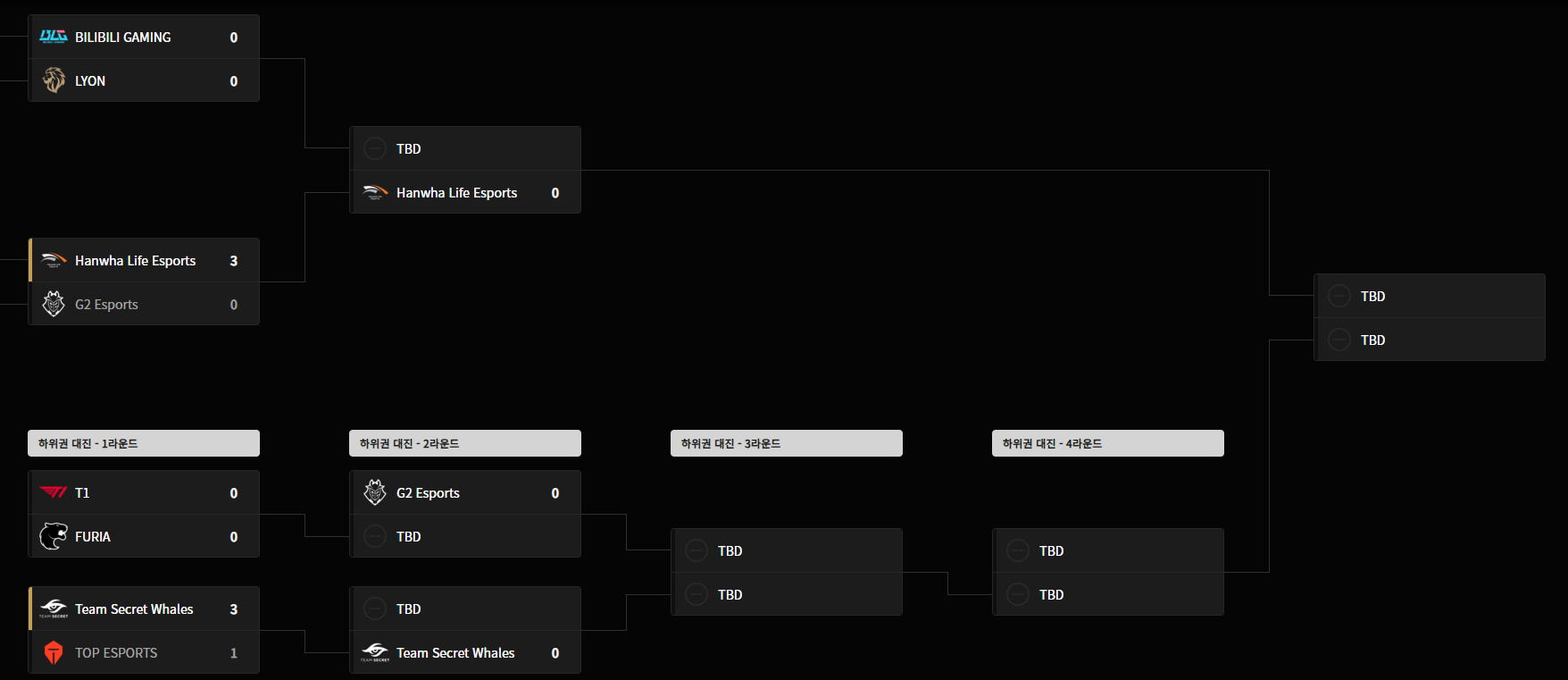Select the 하위권 대진 - 2라운드 header

pos(465,443)
